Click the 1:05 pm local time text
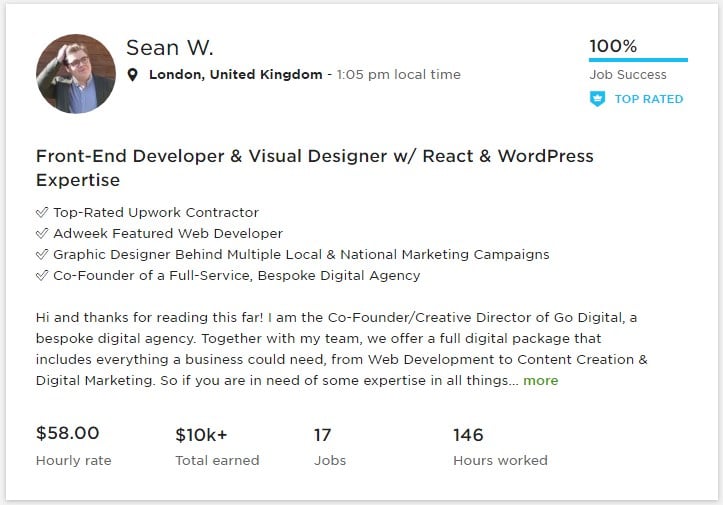The image size is (723, 505). 399,75
